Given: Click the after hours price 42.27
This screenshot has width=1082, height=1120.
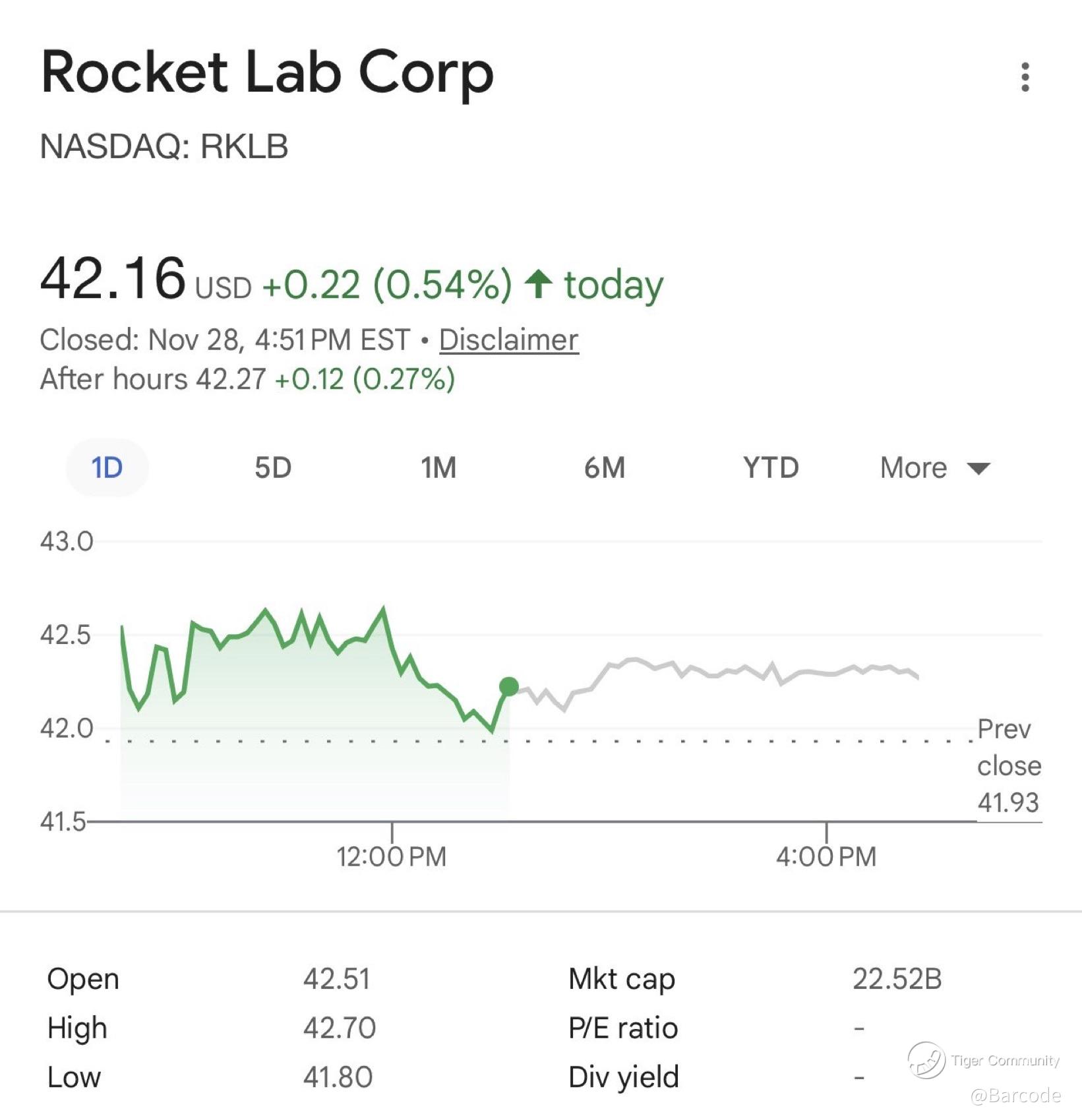Looking at the screenshot, I should [x=231, y=380].
